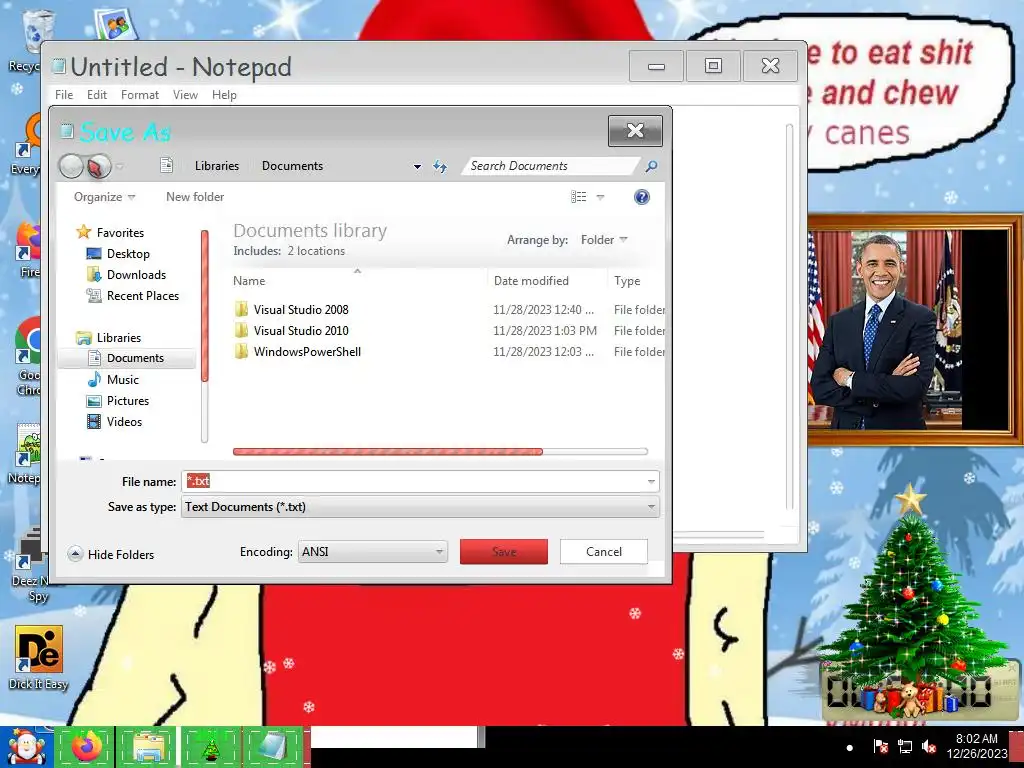Click the Santa Start button on taskbar
The image size is (1024, 768).
pos(26,747)
